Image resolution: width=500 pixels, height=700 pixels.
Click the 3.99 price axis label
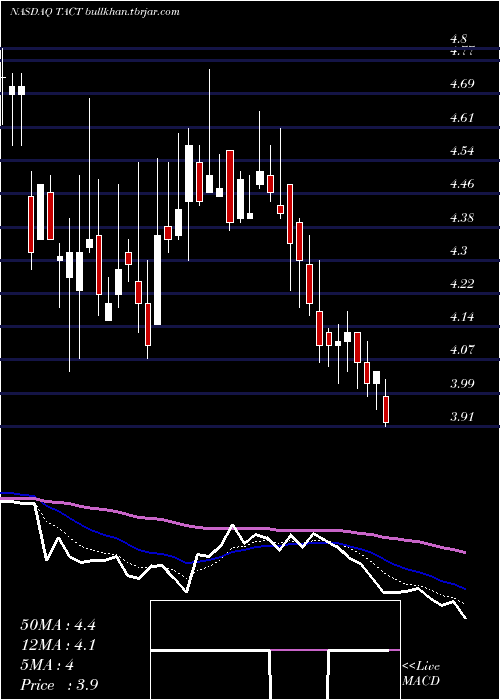(x=462, y=383)
